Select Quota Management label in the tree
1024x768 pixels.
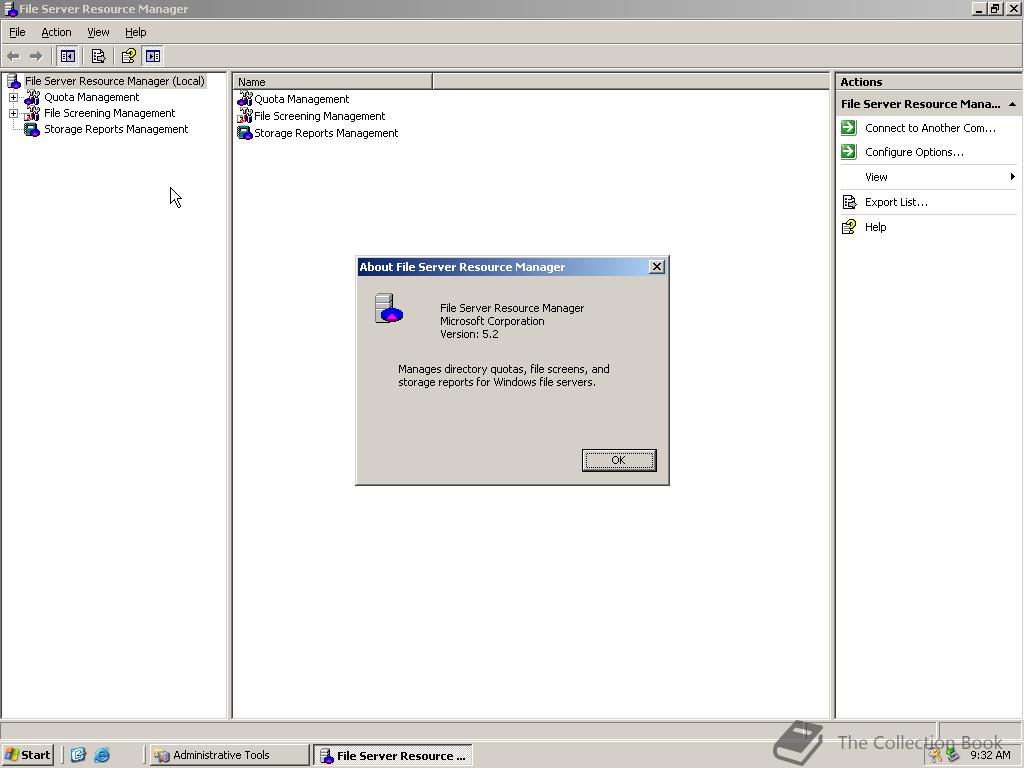(x=91, y=97)
